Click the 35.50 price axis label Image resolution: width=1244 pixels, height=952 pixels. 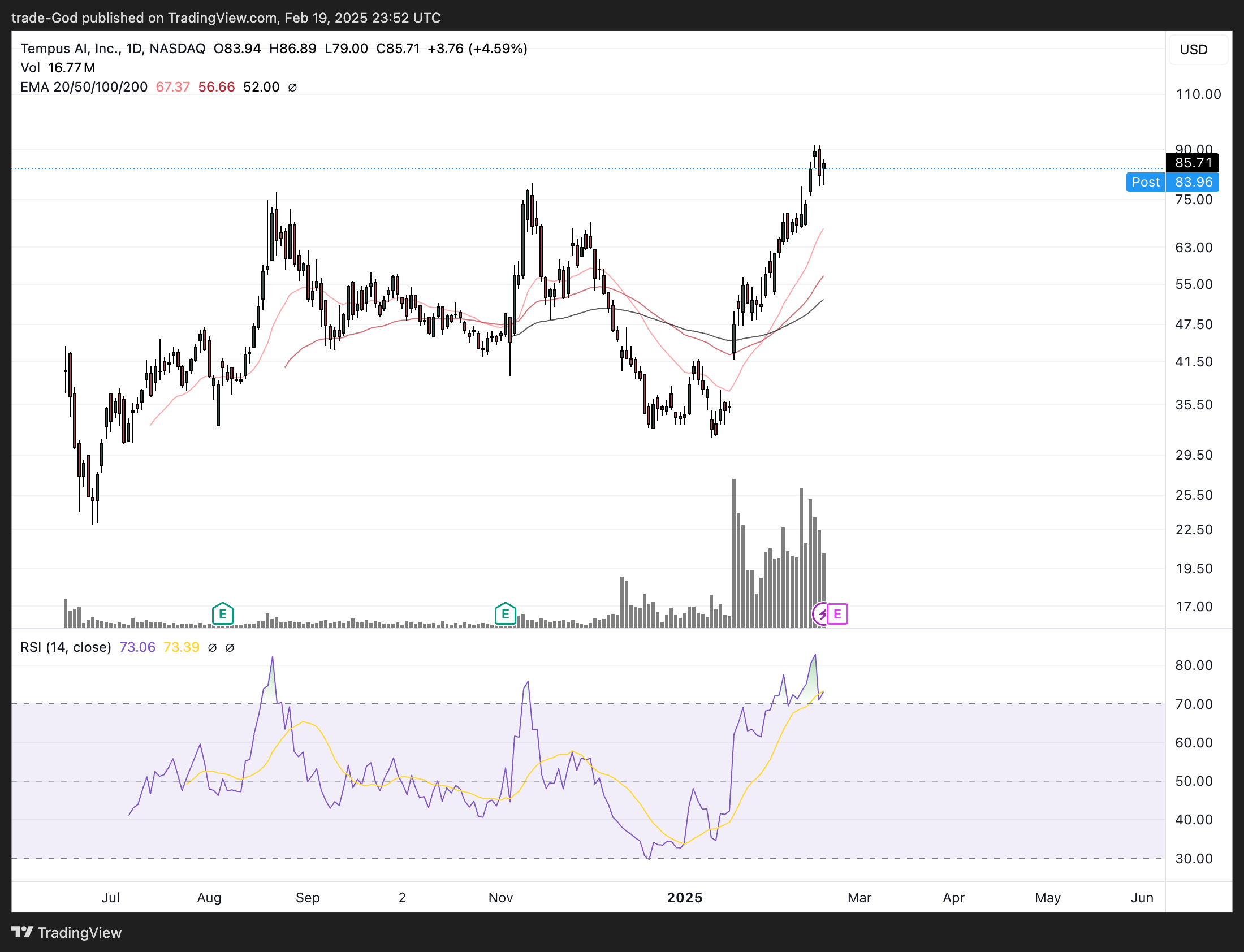(x=1194, y=405)
